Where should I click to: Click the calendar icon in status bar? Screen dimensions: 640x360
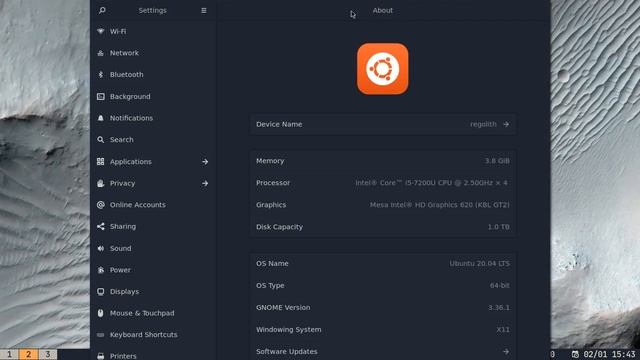click(x=575, y=354)
